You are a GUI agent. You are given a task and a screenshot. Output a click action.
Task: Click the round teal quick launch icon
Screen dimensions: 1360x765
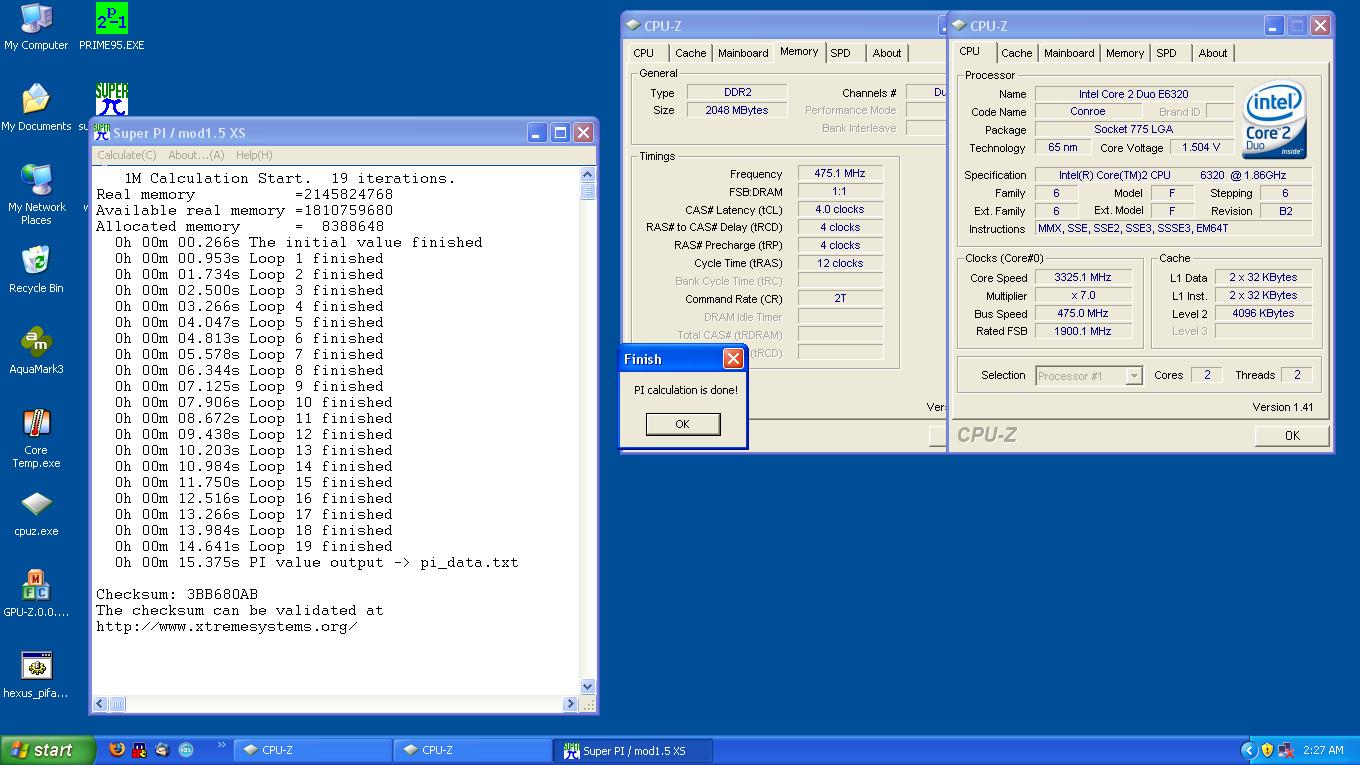tap(185, 749)
